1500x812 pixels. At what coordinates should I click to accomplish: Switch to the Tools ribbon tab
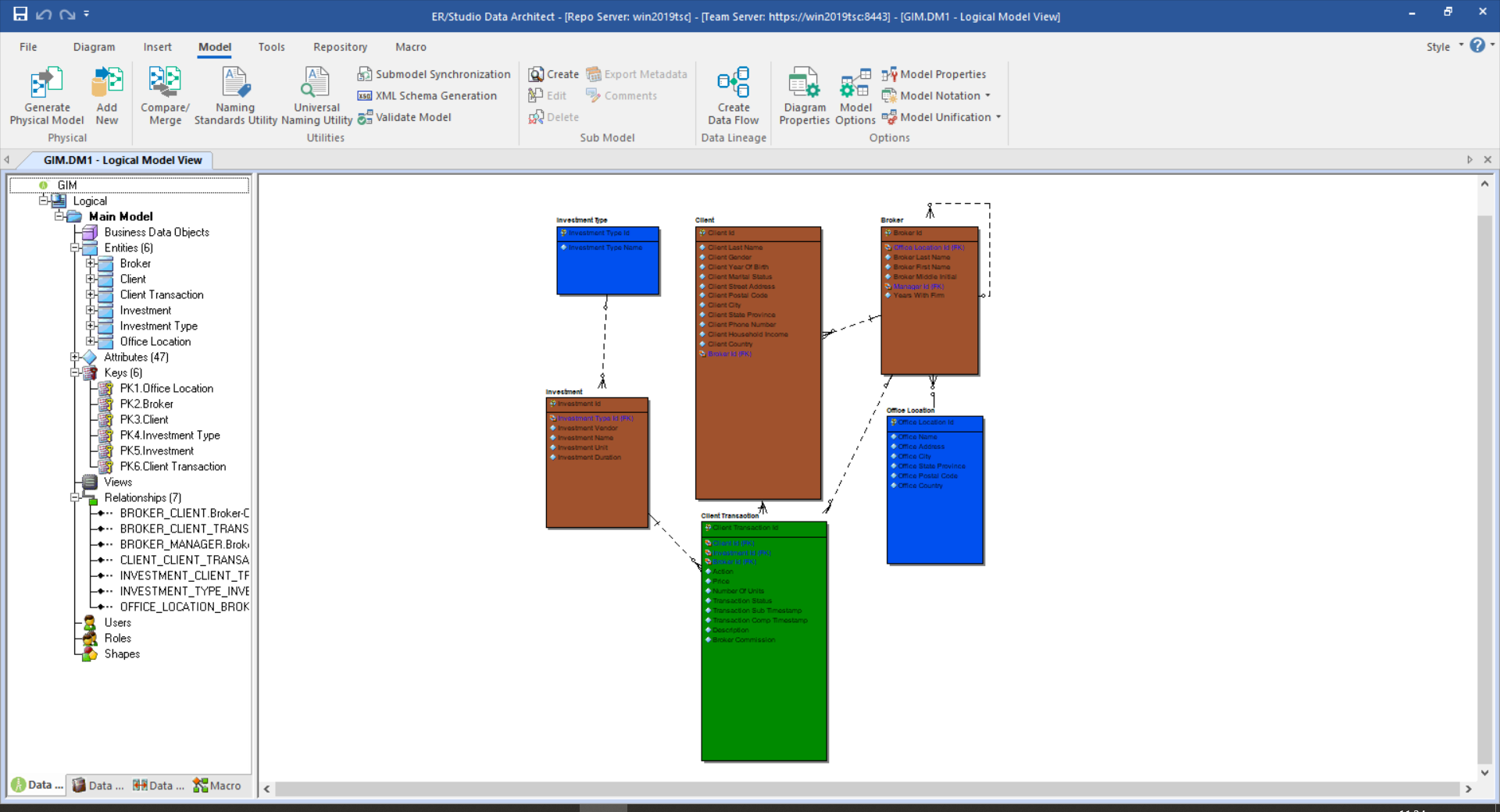(271, 47)
